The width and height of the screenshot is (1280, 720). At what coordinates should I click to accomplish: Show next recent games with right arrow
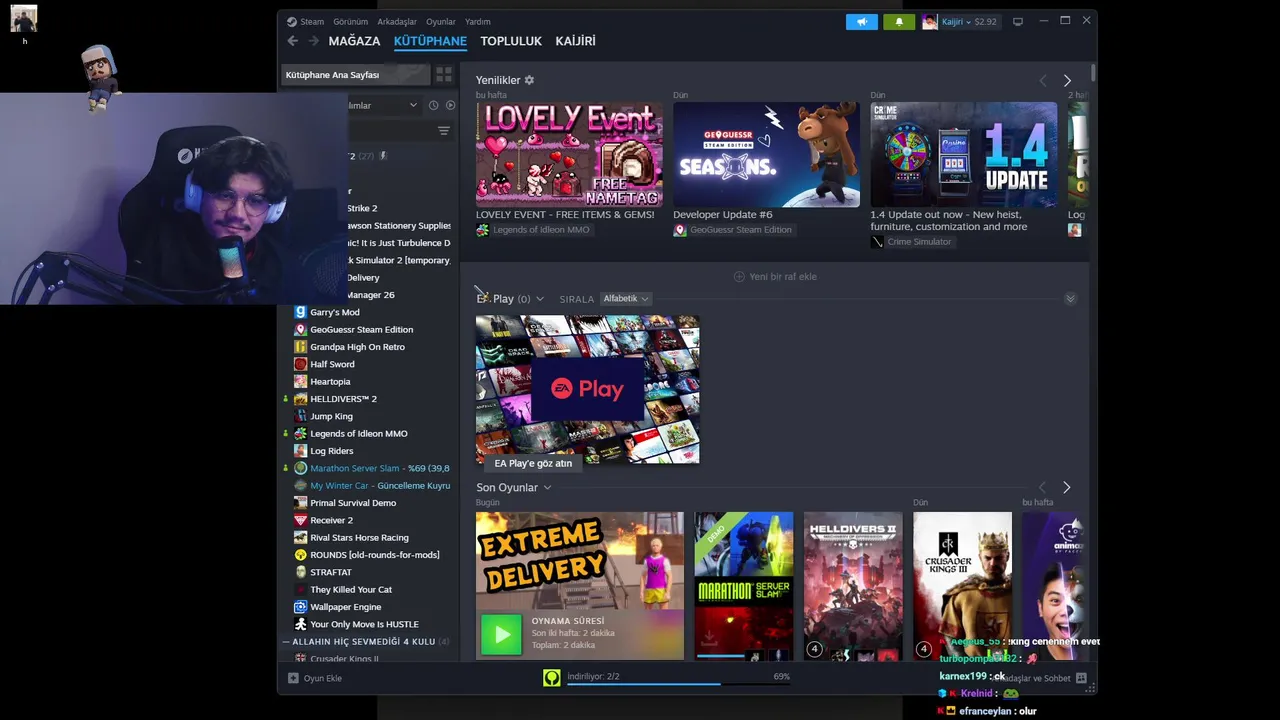tap(1066, 488)
